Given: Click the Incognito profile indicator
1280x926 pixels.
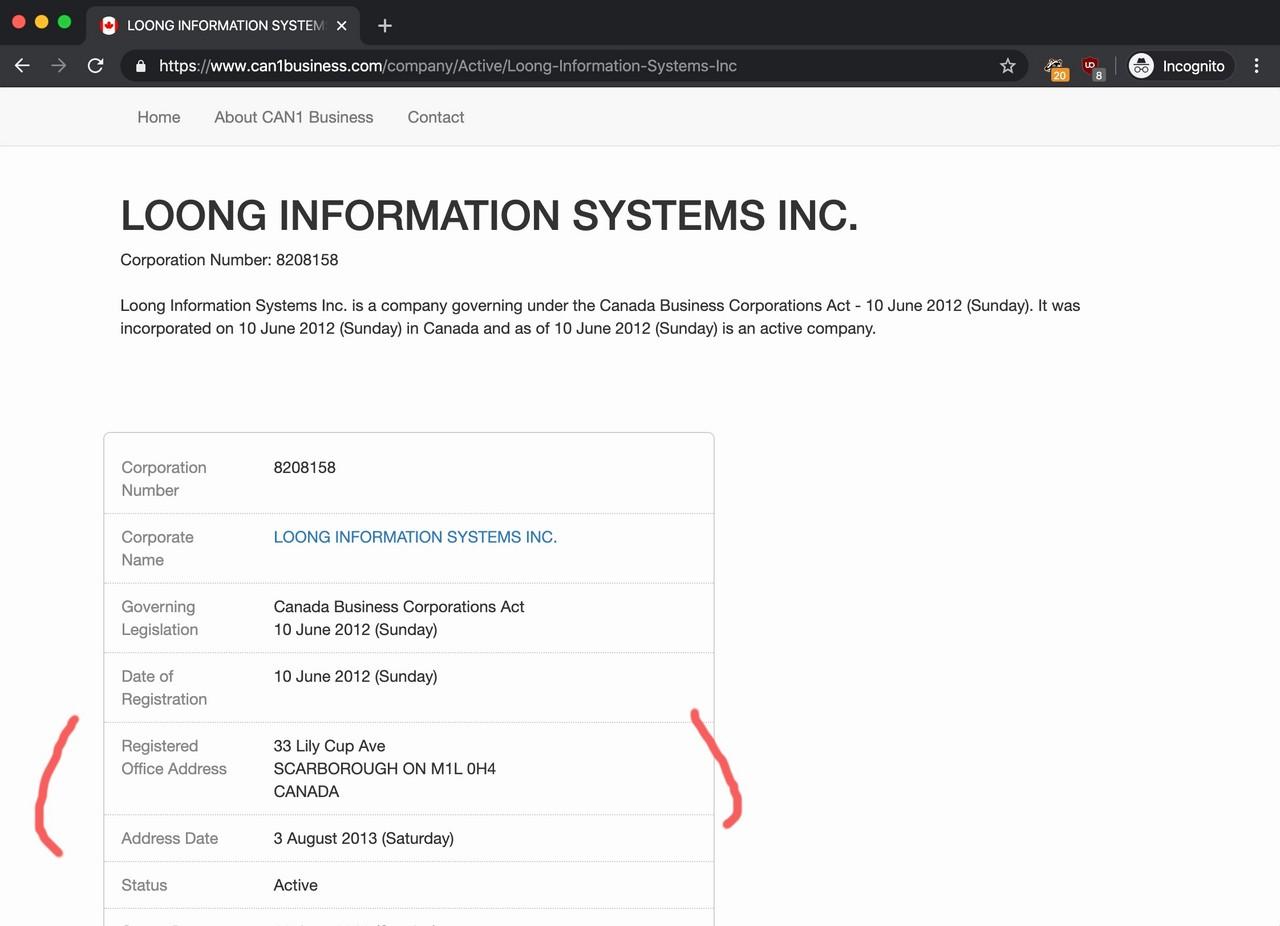Looking at the screenshot, I should tap(1178, 66).
